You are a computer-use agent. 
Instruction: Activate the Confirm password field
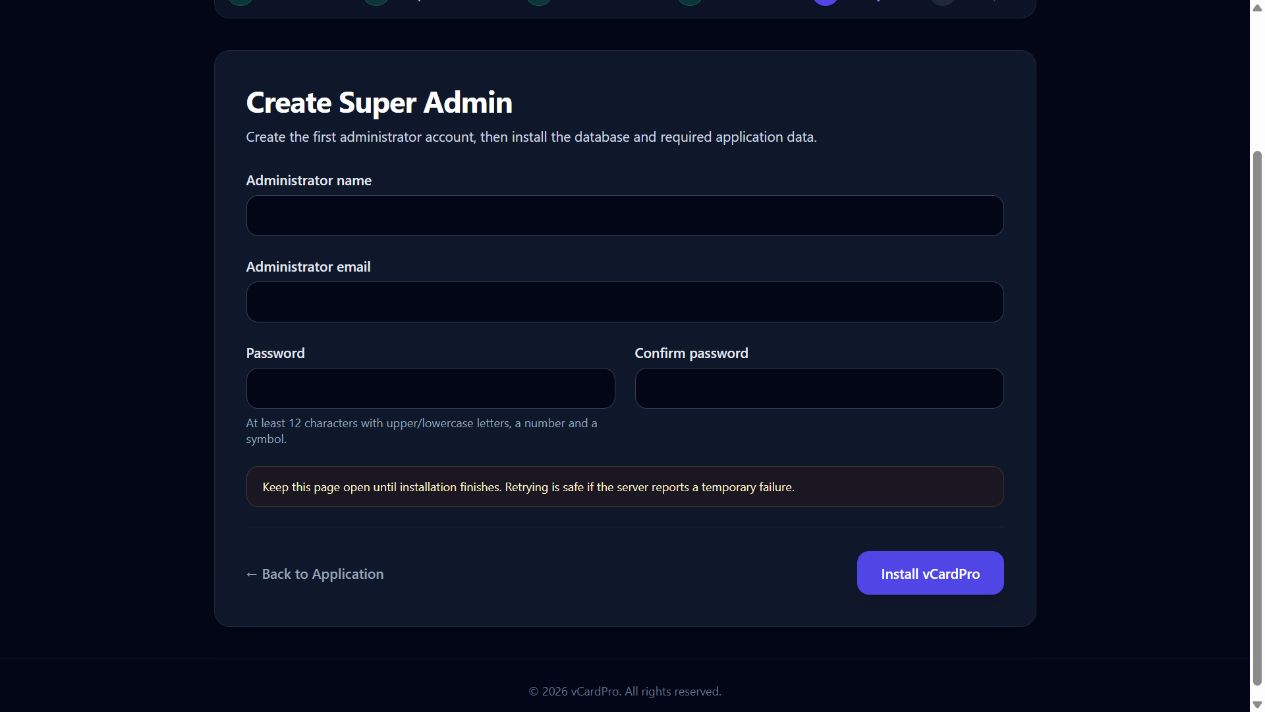819,388
